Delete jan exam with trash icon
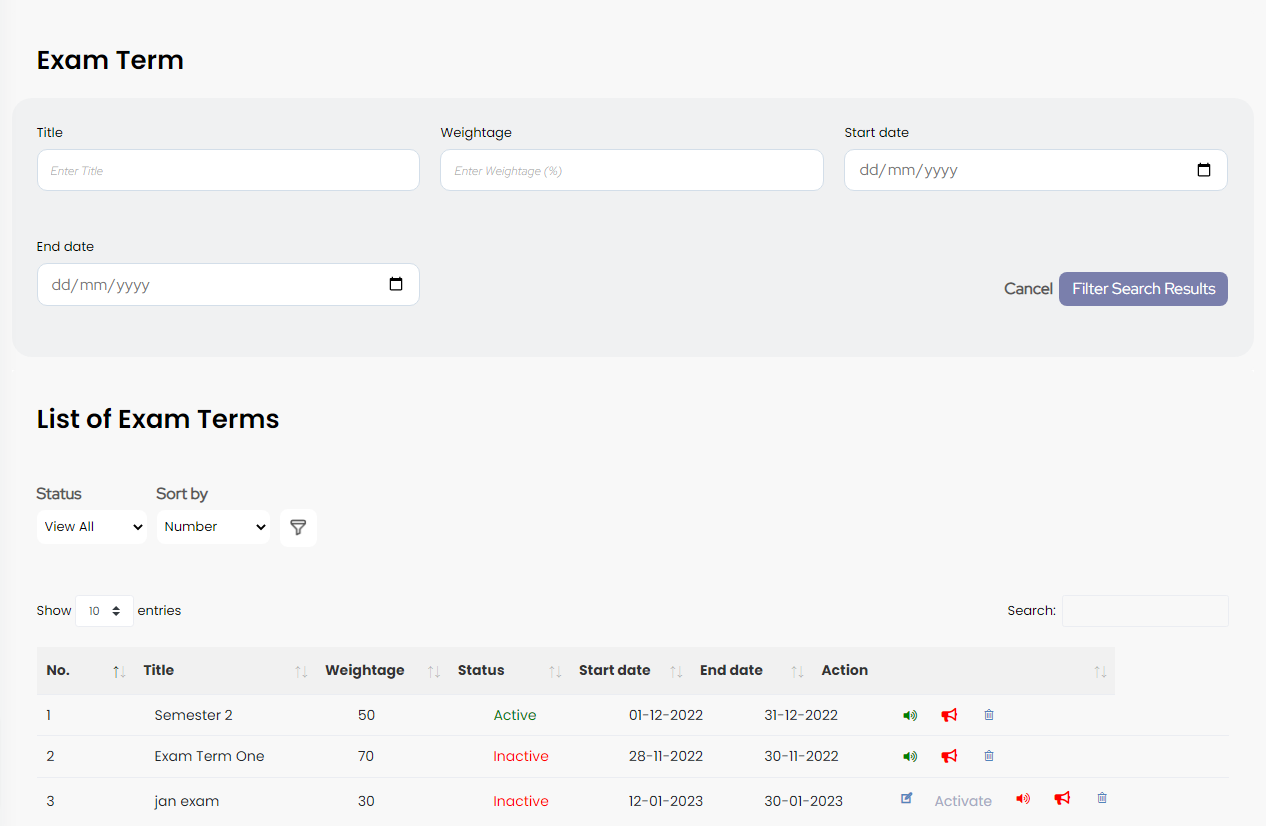The height and width of the screenshot is (826, 1266). (1102, 798)
